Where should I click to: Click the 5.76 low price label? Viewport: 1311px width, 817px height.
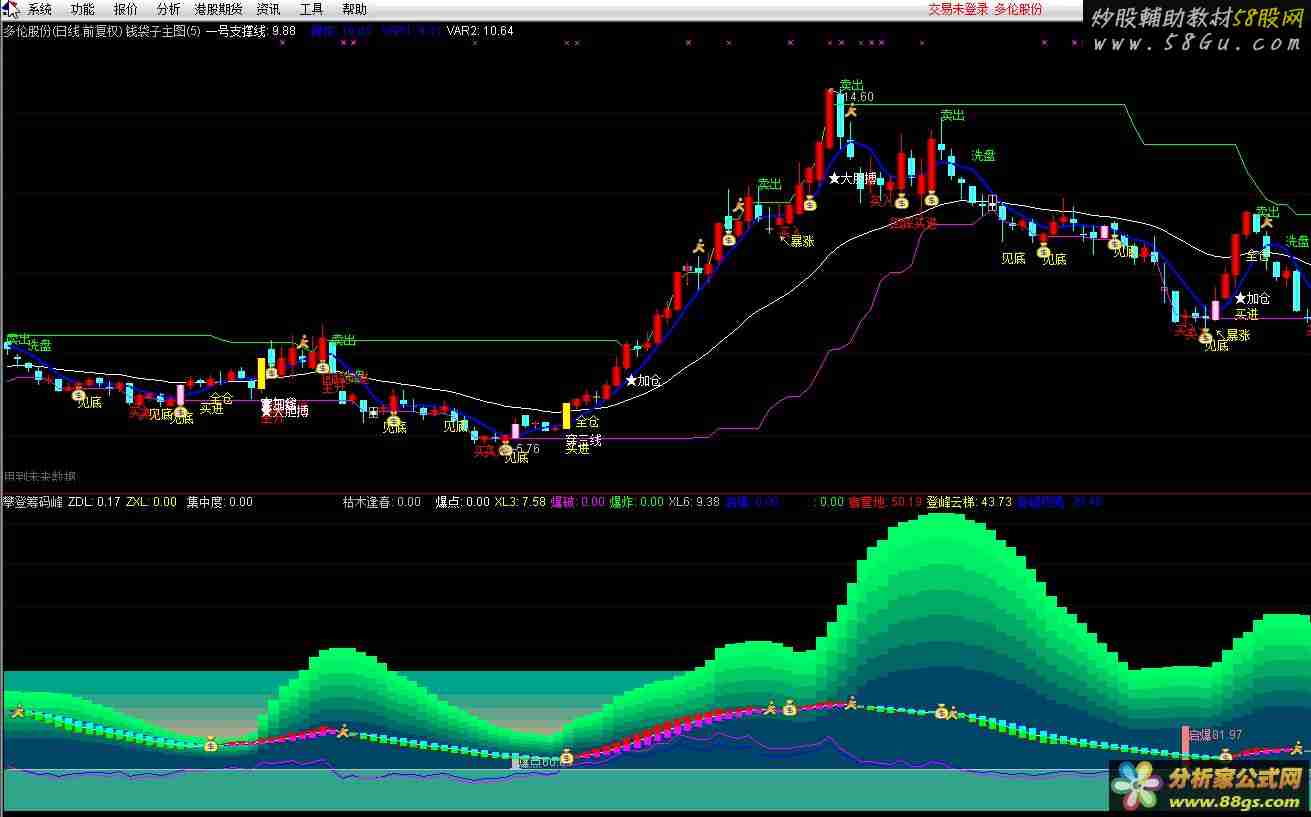[526, 449]
